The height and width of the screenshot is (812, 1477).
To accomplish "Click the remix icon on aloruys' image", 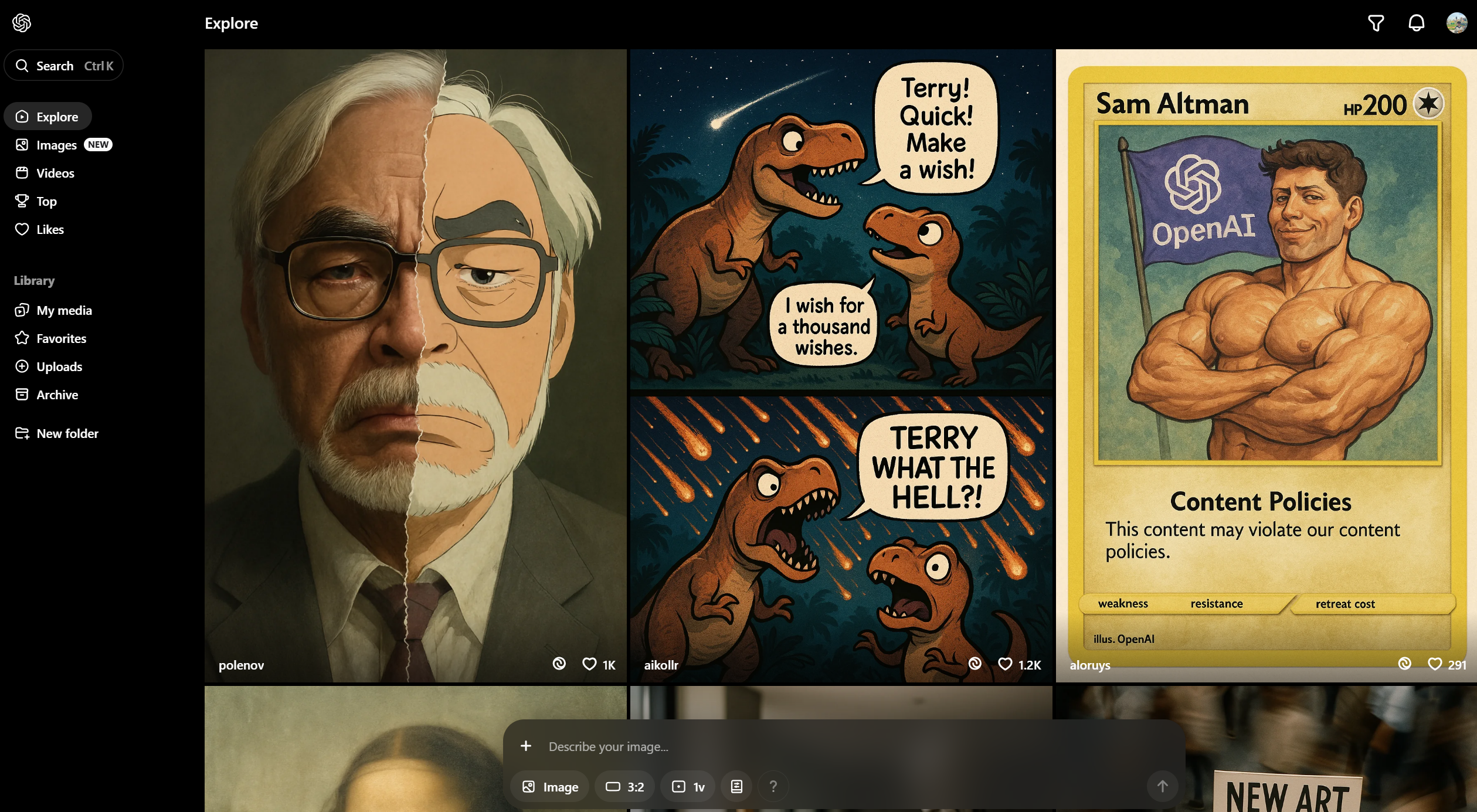I will tap(1405, 663).
